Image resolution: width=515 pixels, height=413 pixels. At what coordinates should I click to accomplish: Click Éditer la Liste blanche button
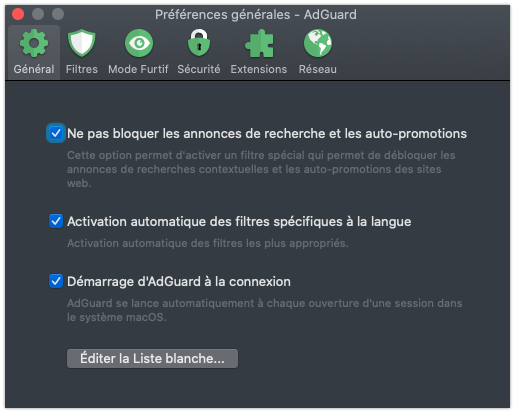point(152,359)
